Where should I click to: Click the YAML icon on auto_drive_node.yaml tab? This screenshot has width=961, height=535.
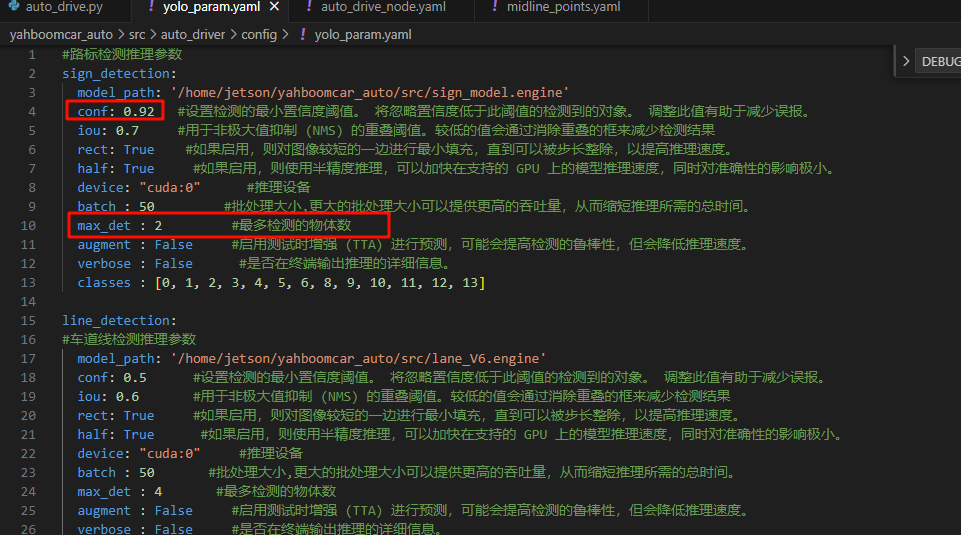coord(308,7)
